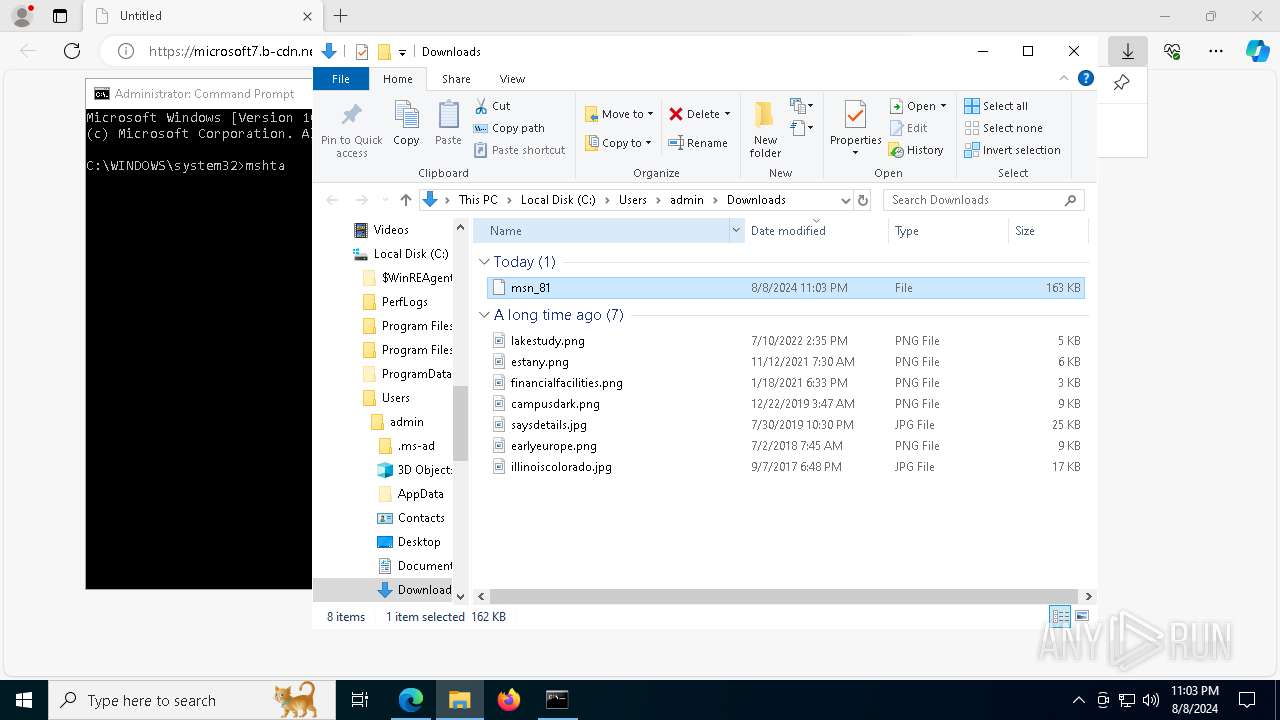Click the Paste icon in ribbon
This screenshot has height=720, width=1280.
coord(448,123)
